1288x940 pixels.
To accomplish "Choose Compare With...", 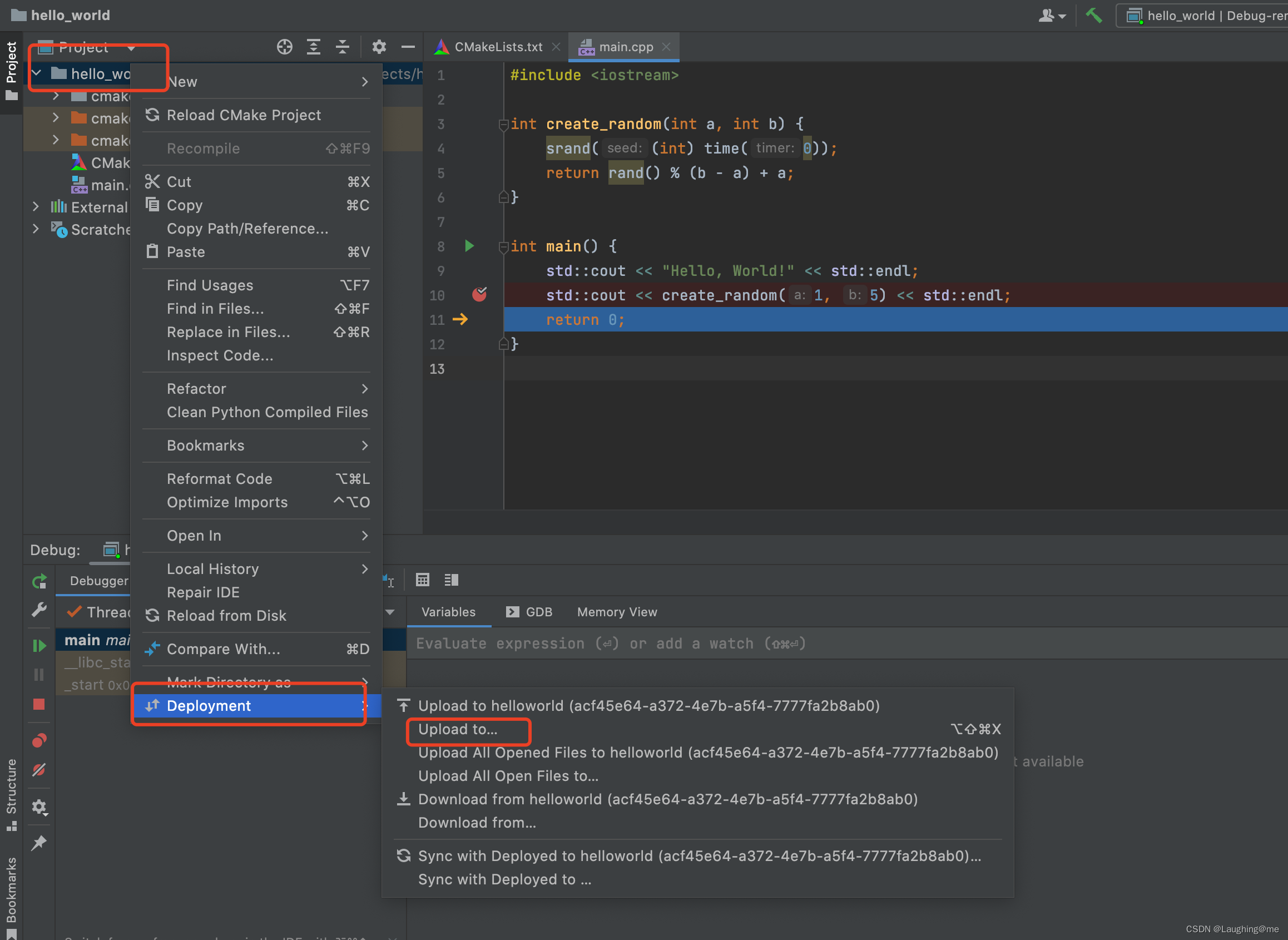I will [x=256, y=649].
